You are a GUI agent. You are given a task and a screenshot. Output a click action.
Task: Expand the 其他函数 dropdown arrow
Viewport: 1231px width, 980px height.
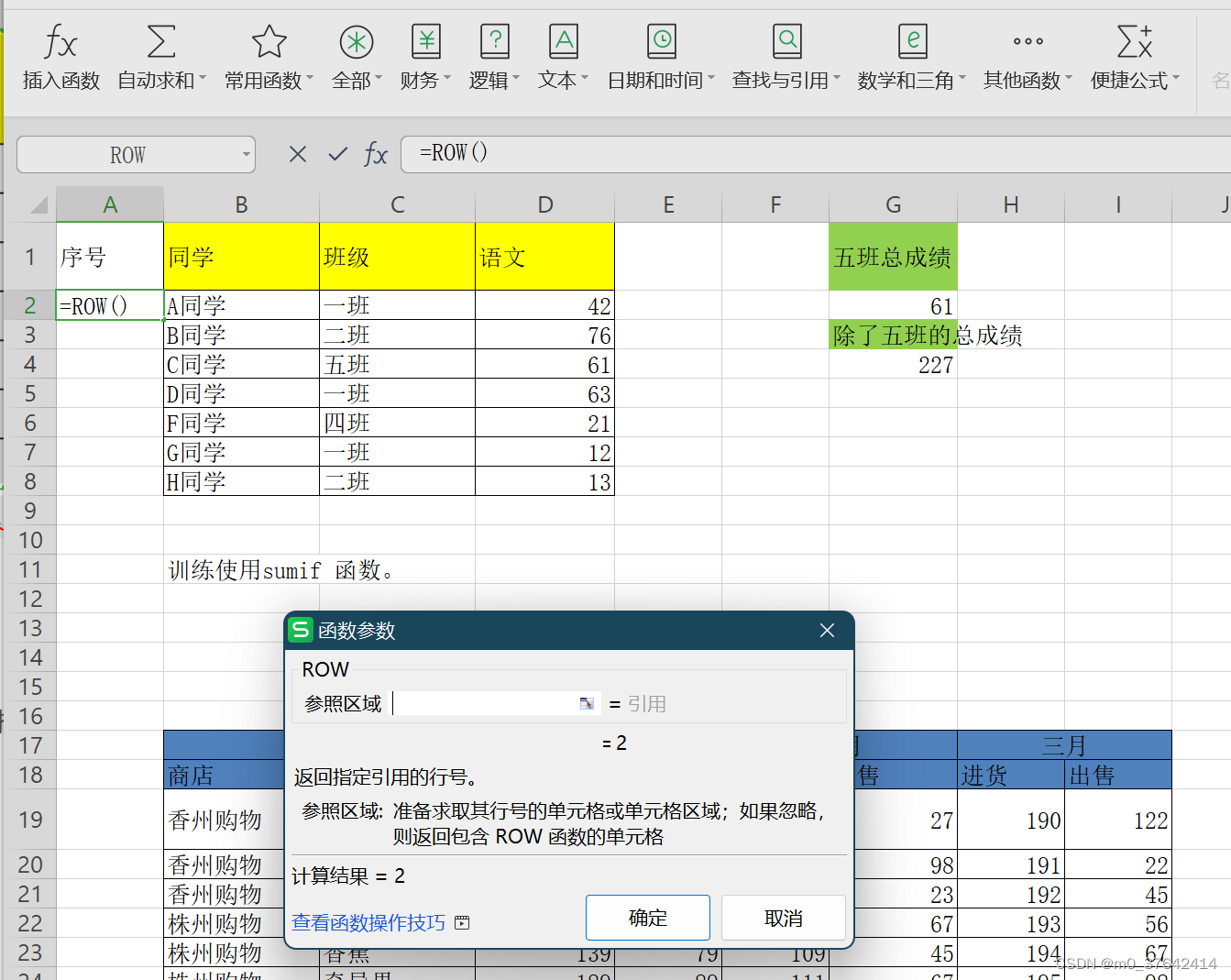point(1069,79)
